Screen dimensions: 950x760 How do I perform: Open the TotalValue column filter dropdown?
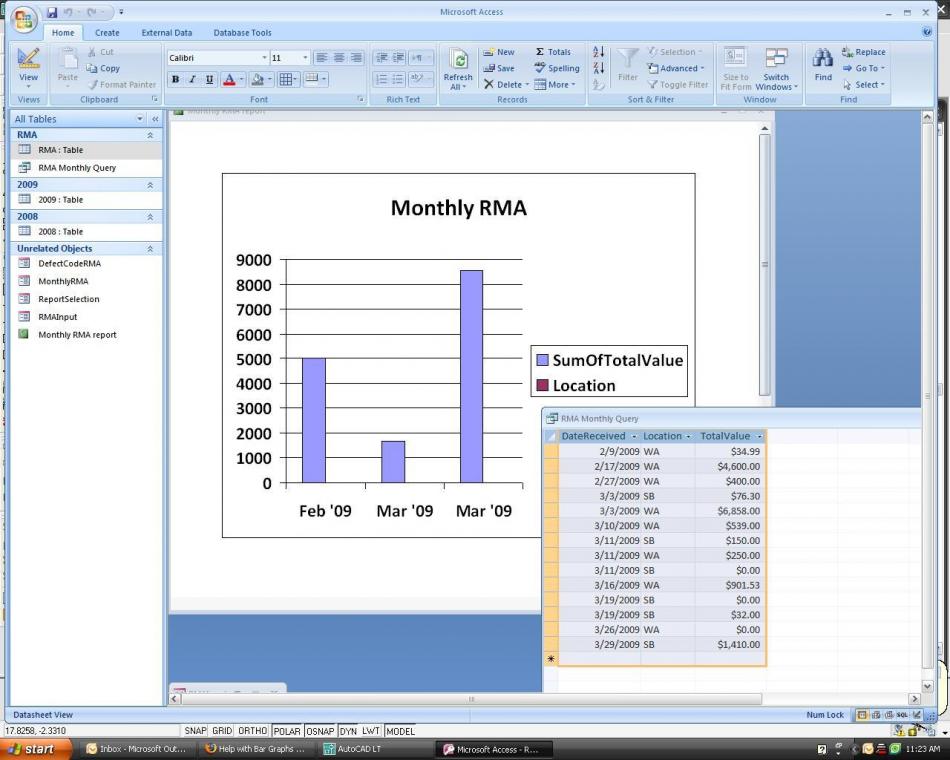[x=760, y=436]
